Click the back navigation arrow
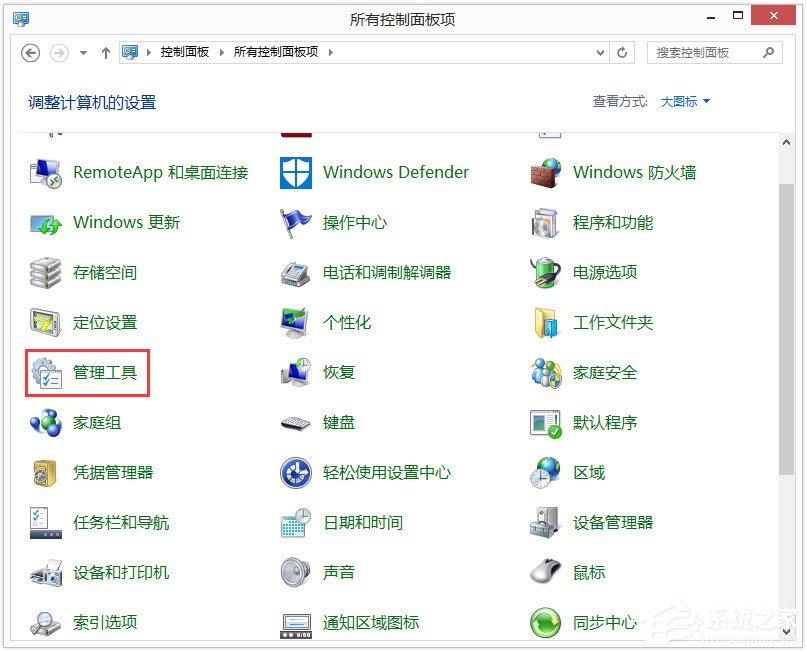This screenshot has height=652, width=807. pos(30,52)
